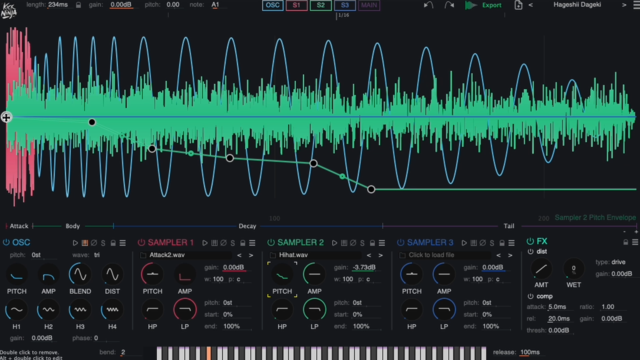Toggle dist effect power
The width and height of the screenshot is (640, 360).
coord(531,252)
